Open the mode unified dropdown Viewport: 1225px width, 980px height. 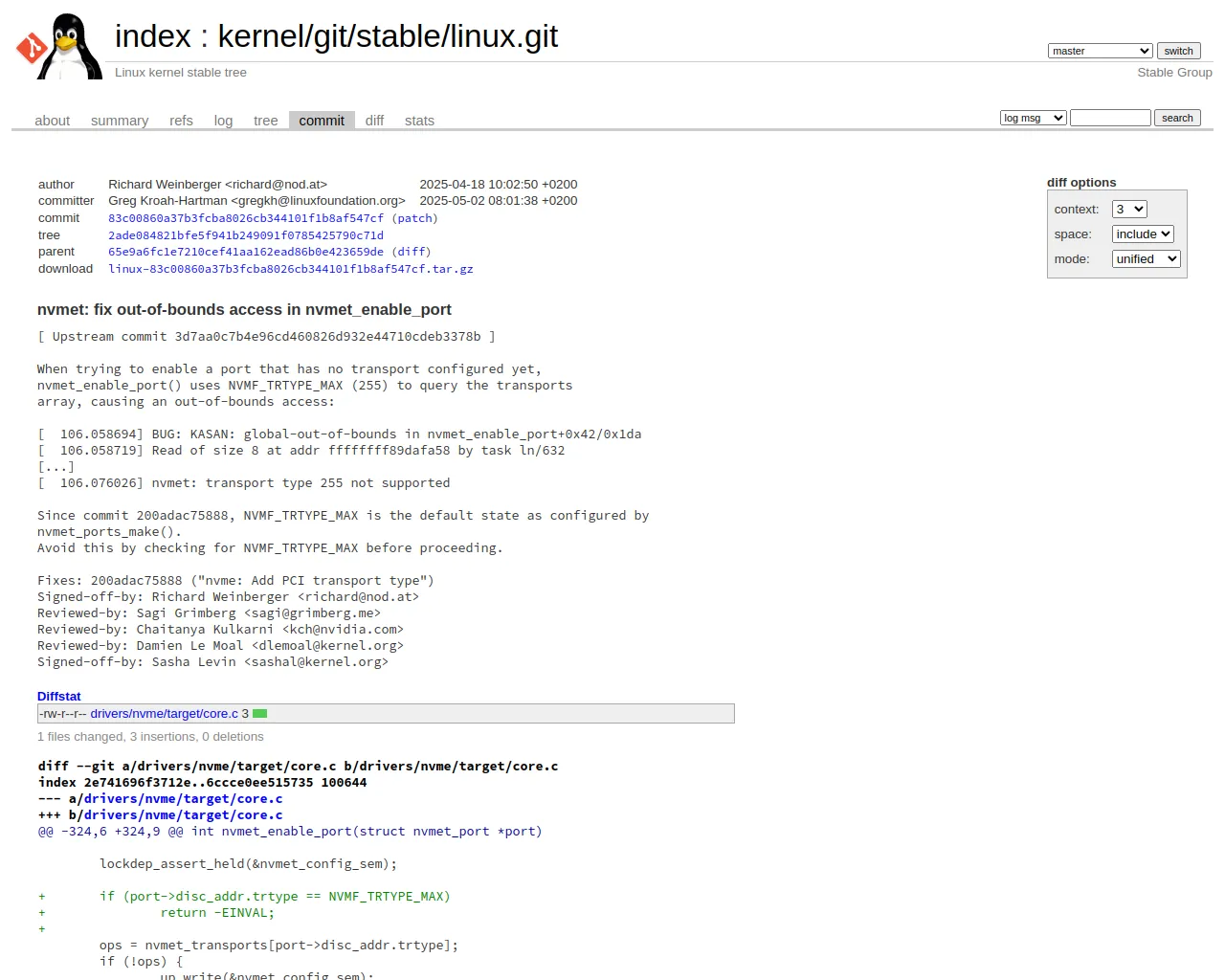[1147, 258]
